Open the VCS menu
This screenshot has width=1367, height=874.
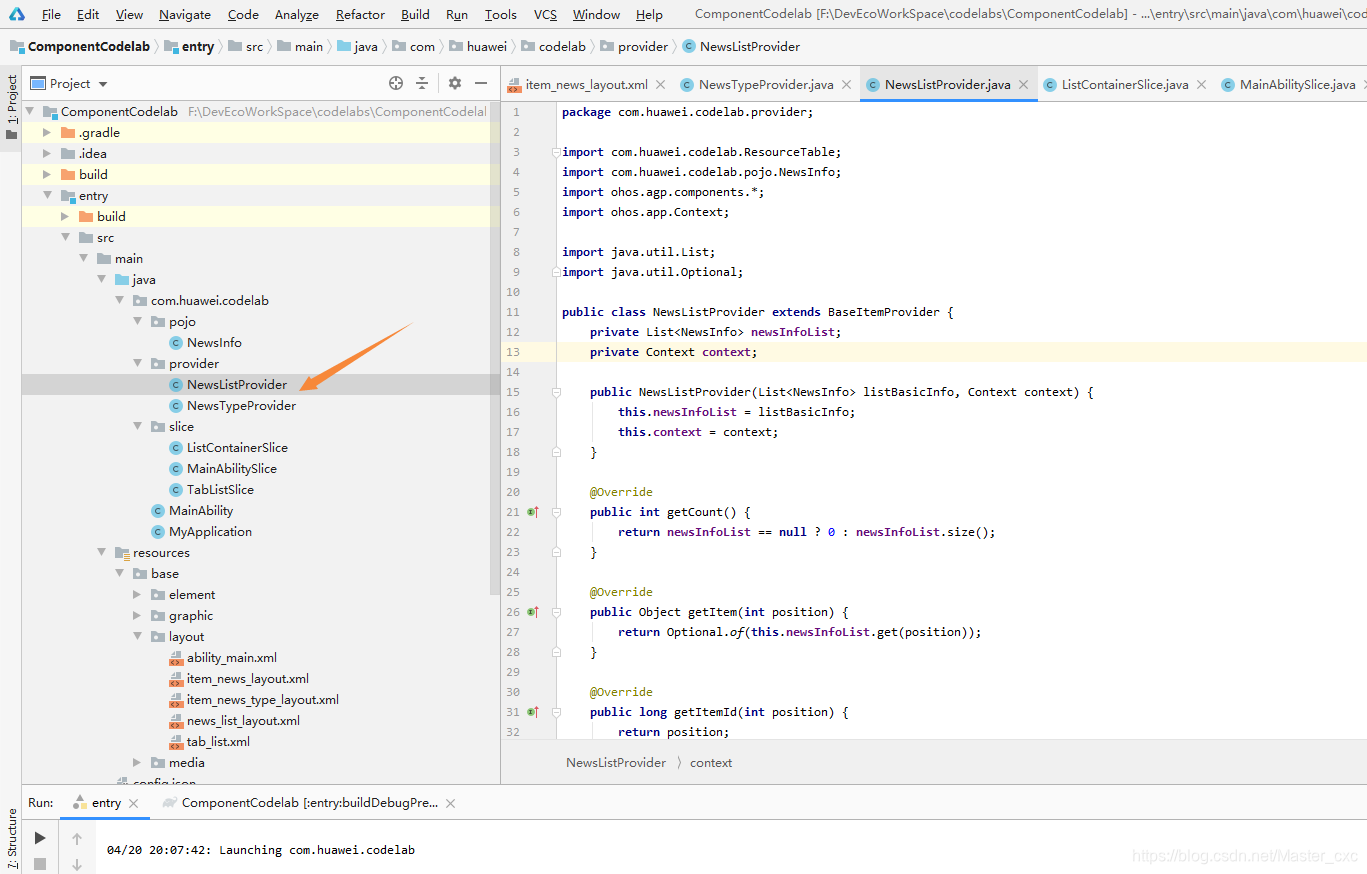[x=545, y=14]
